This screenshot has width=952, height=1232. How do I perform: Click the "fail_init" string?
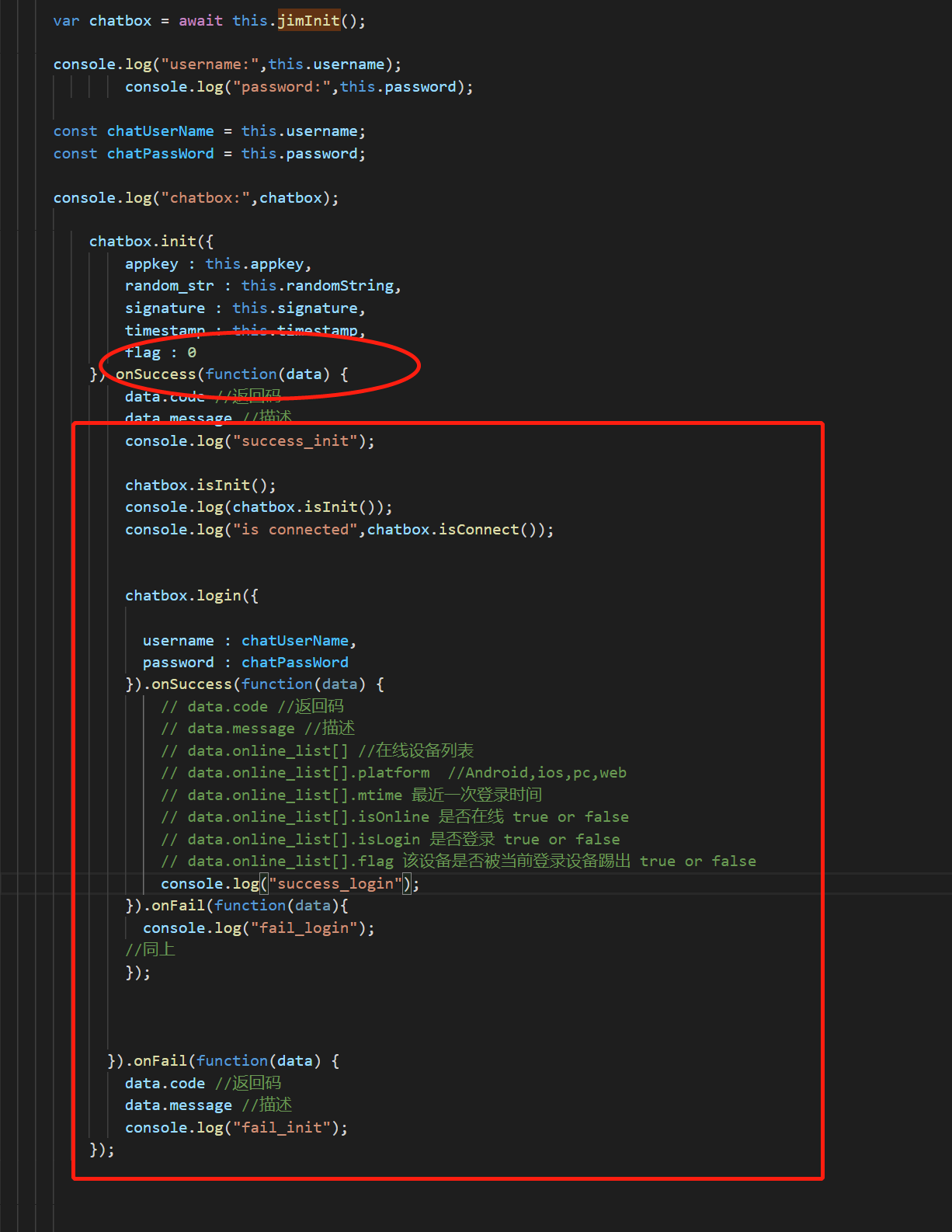tap(282, 1128)
